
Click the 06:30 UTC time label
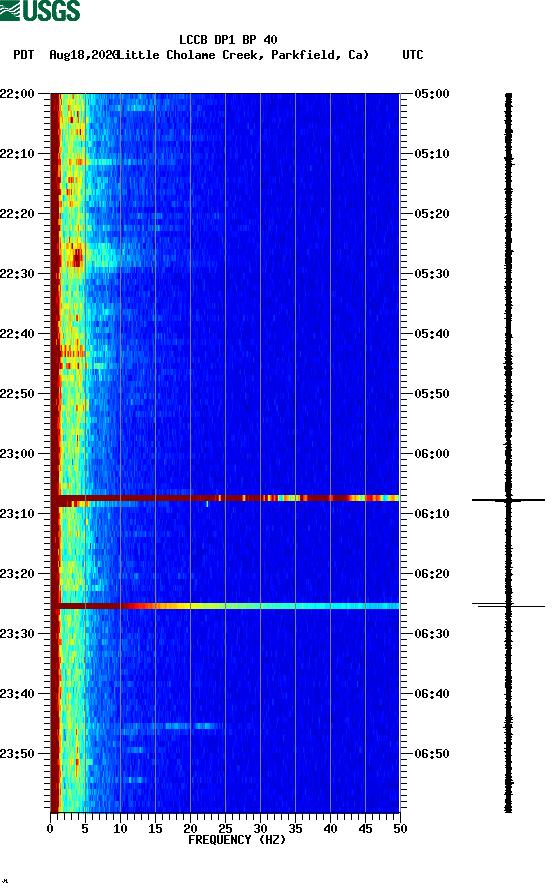pyautogui.click(x=432, y=634)
